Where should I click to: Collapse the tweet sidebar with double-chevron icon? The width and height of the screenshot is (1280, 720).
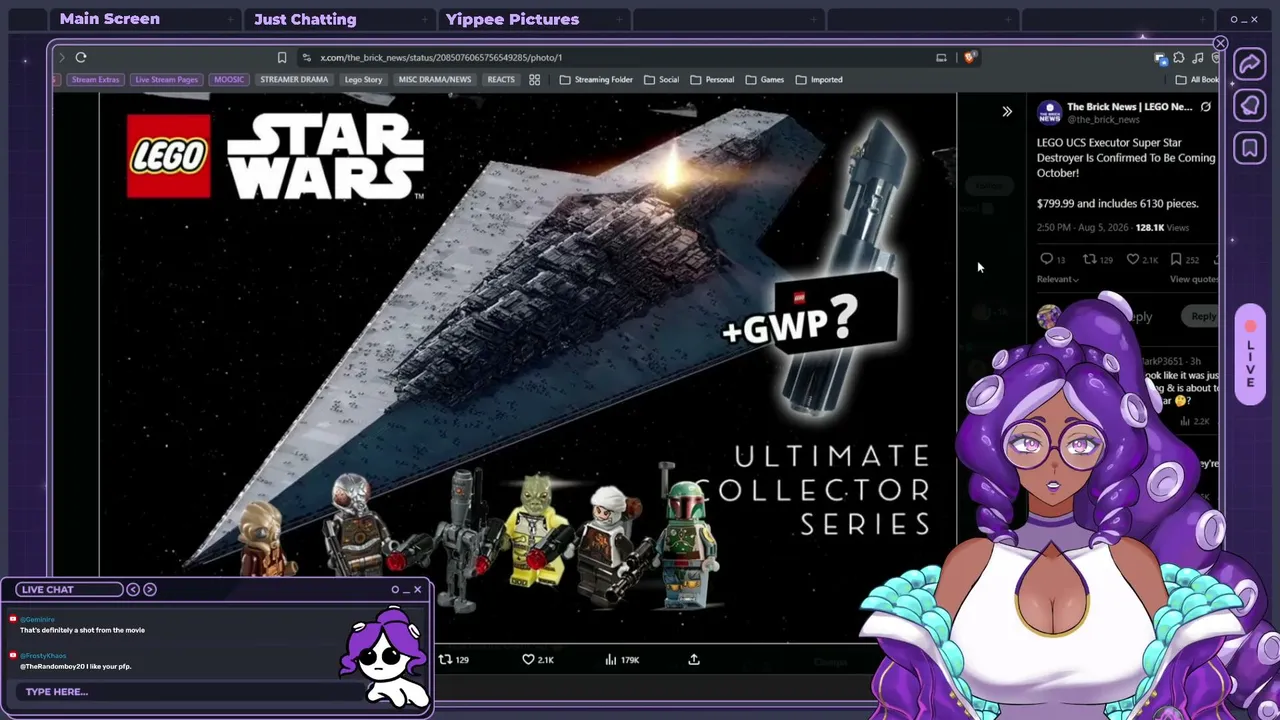coord(1007,112)
